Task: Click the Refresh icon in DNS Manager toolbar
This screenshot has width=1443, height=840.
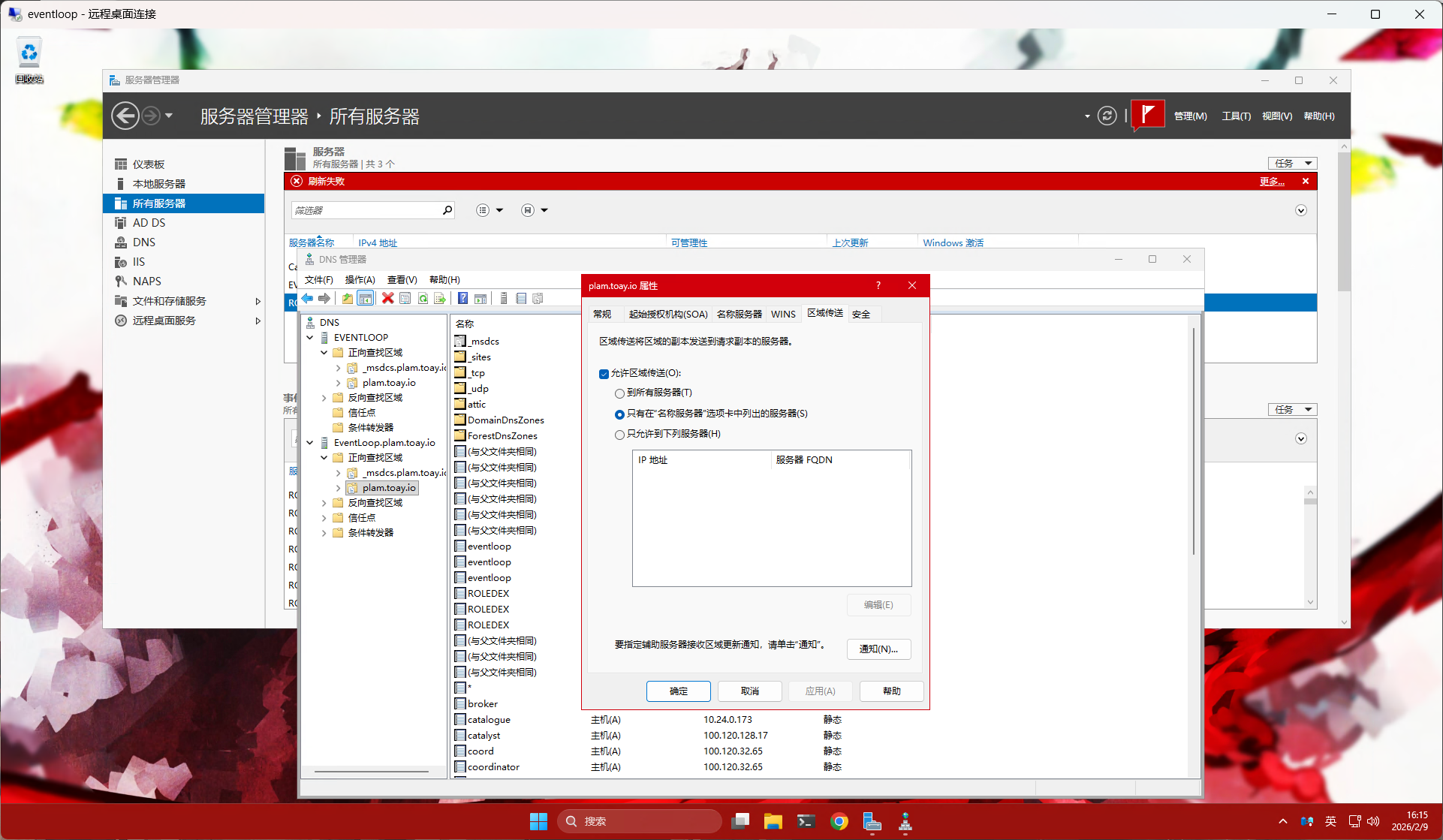Action: (x=423, y=299)
